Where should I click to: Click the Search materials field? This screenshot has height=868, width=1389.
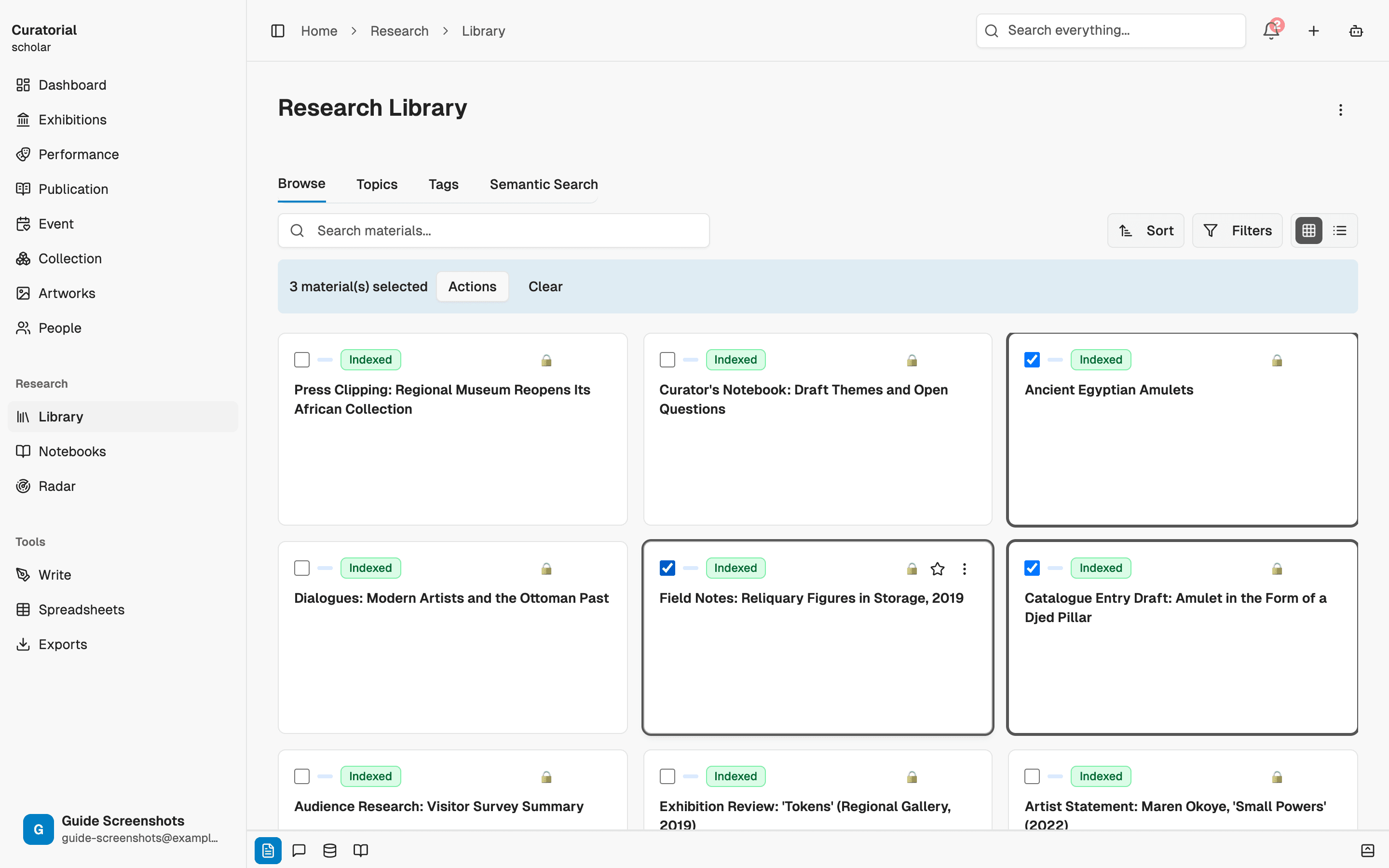tap(493, 231)
